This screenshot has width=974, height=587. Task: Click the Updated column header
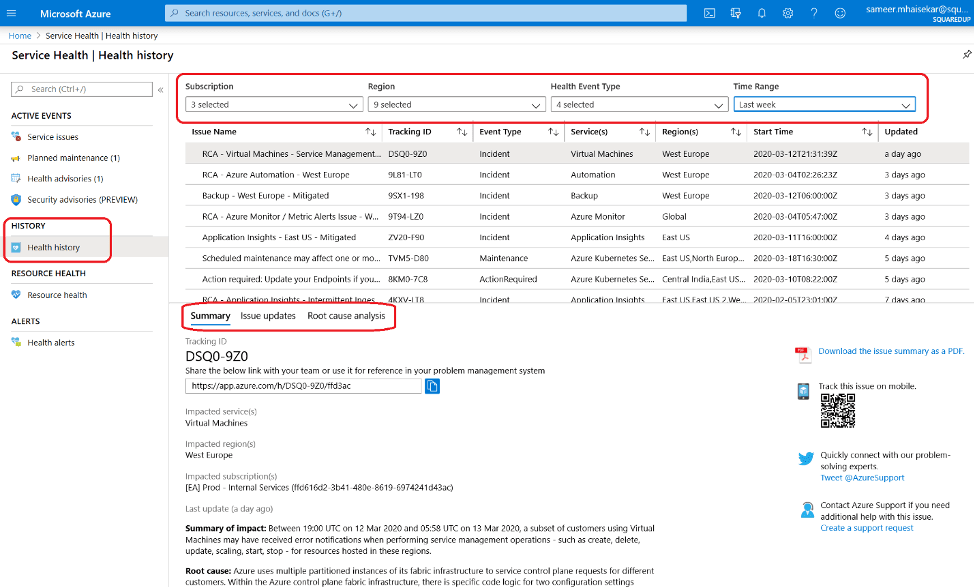(x=901, y=132)
